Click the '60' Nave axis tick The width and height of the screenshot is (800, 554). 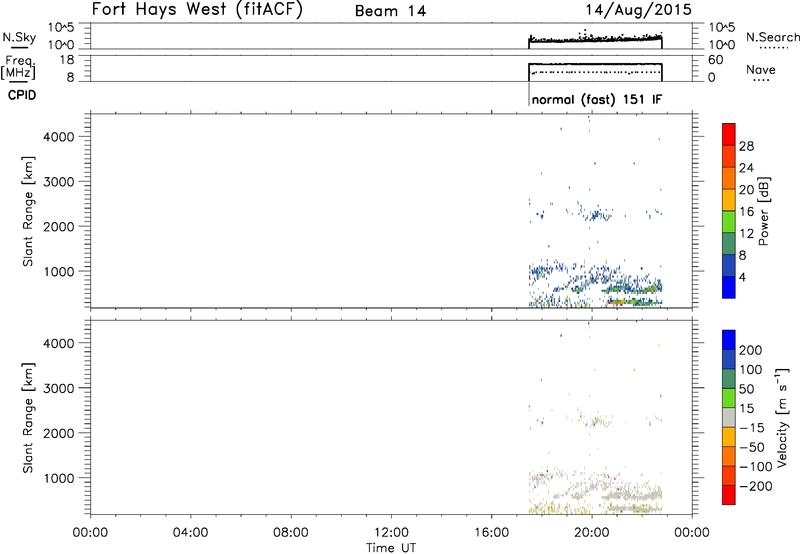point(716,60)
